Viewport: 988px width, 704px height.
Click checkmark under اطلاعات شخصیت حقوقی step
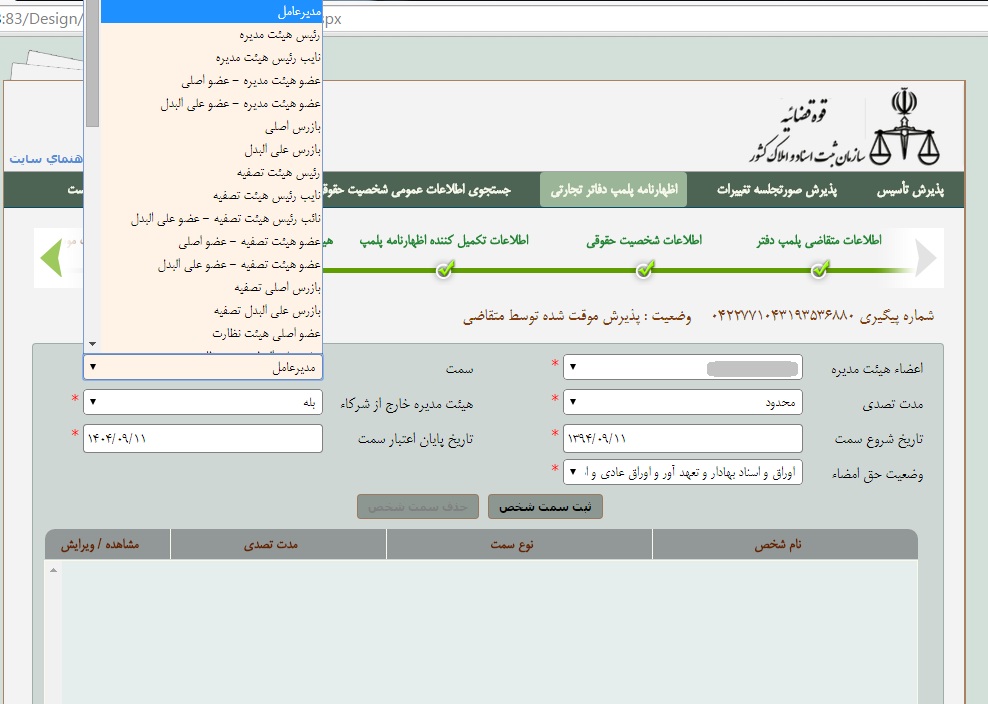(644, 270)
